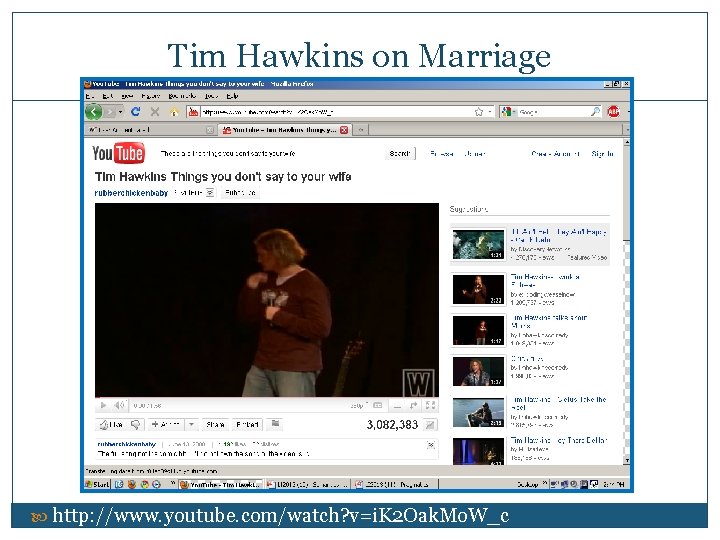Reload the page with the blue refresh icon
Screen dimensions: 720x540
[135, 112]
